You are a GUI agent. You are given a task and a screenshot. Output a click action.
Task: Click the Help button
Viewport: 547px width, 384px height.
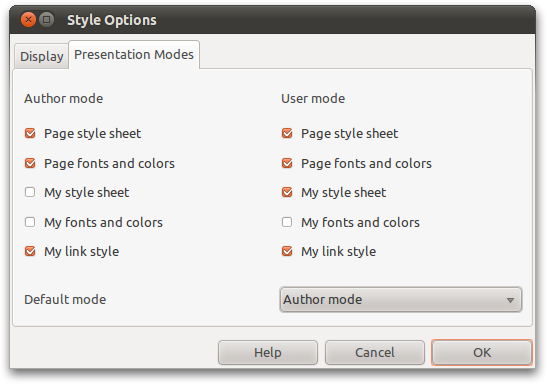(x=268, y=352)
